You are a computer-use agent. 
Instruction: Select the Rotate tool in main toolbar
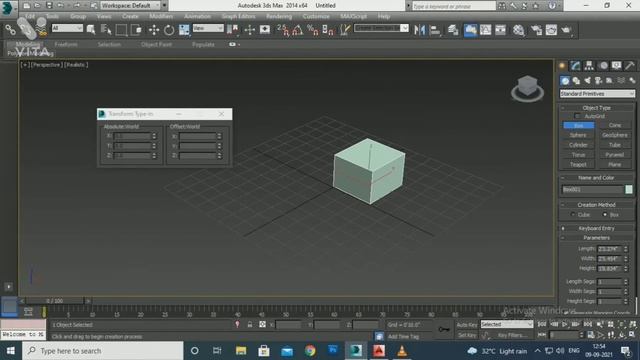pyautogui.click(x=169, y=30)
